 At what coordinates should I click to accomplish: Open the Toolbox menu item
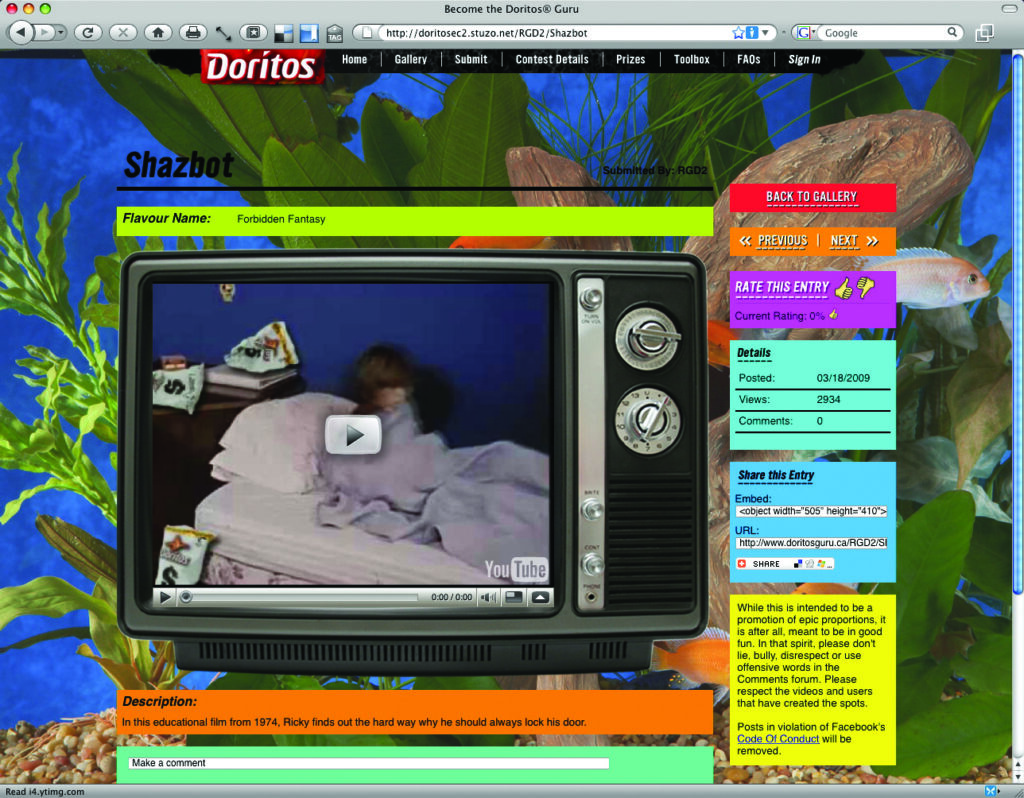(x=692, y=59)
